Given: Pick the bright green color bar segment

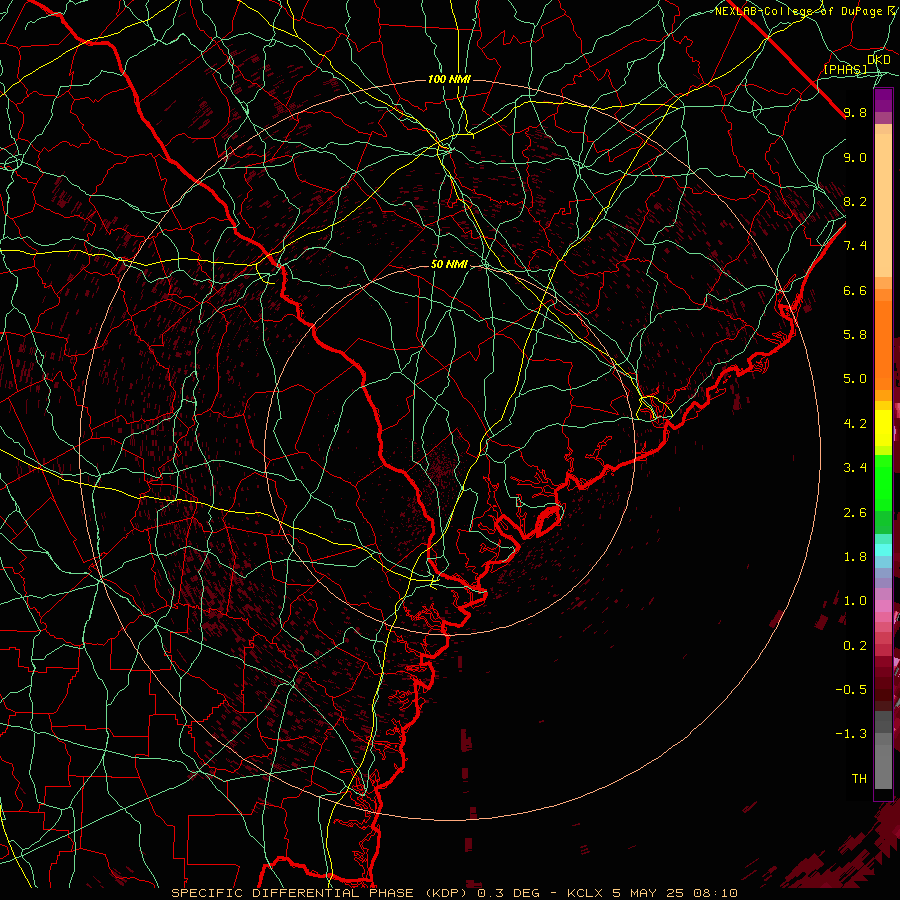Looking at the screenshot, I should 883,482.
